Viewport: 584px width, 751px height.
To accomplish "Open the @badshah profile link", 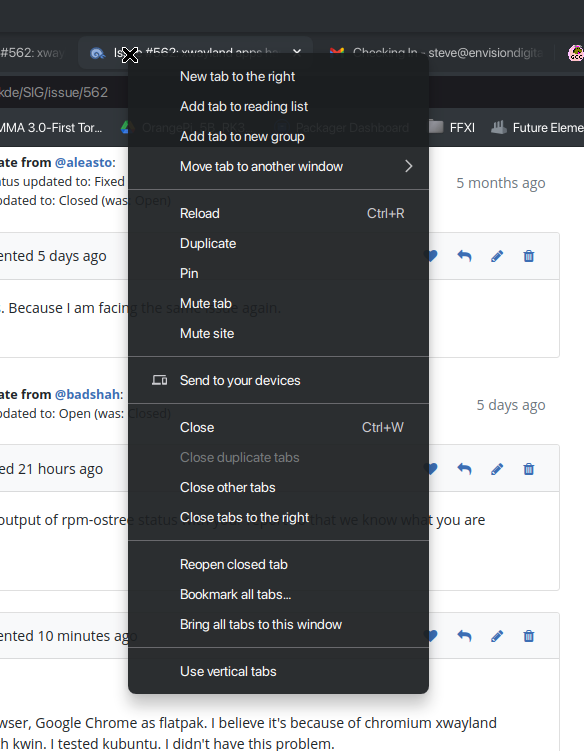I will pos(89,394).
